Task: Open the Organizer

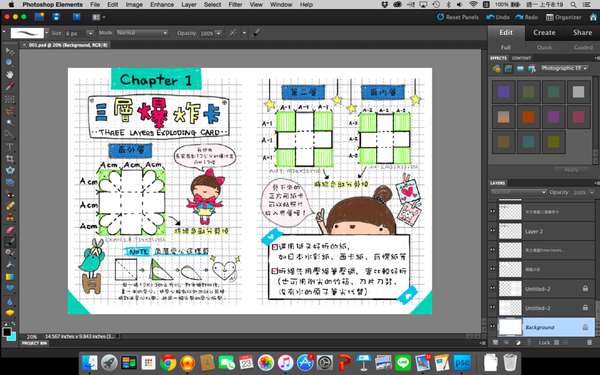Action: pyautogui.click(x=563, y=17)
